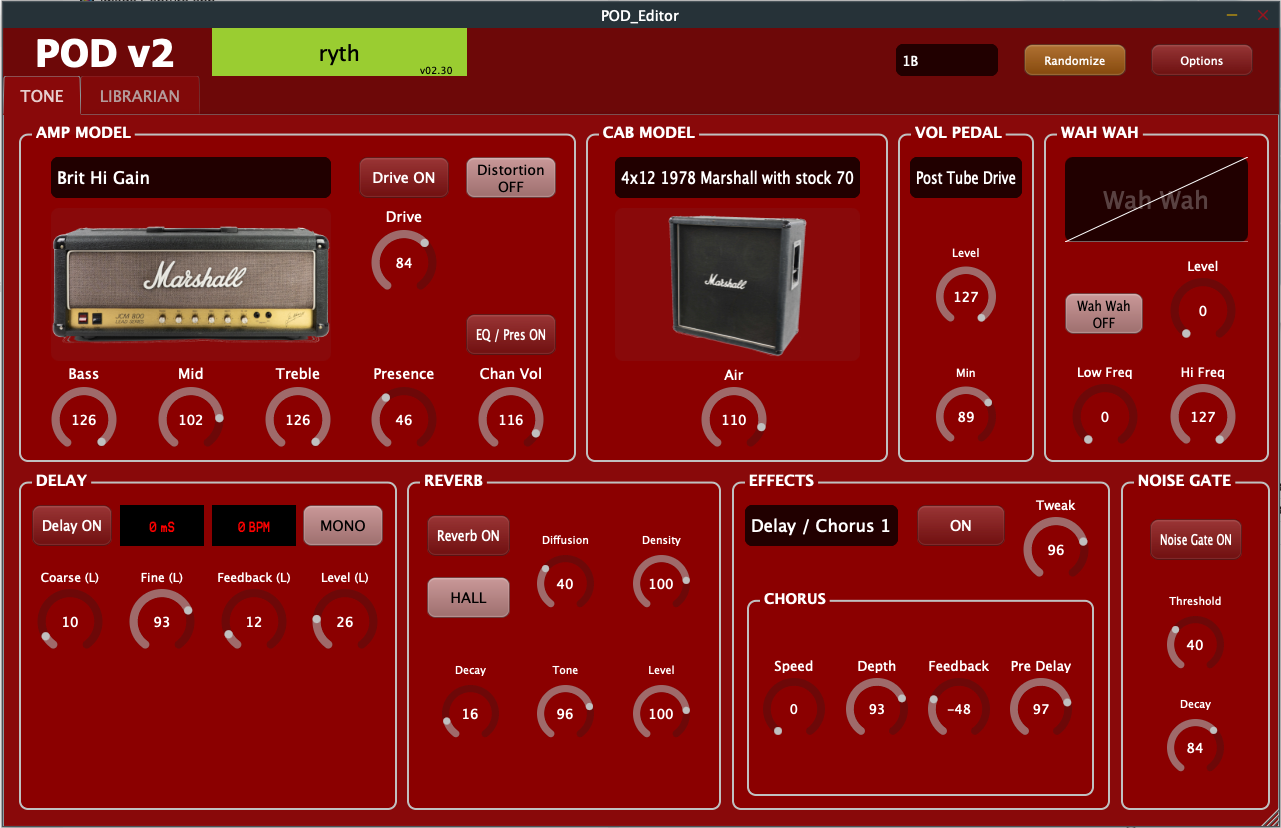This screenshot has height=828, width=1281.
Task: Select the TONE tab
Action: (42, 96)
